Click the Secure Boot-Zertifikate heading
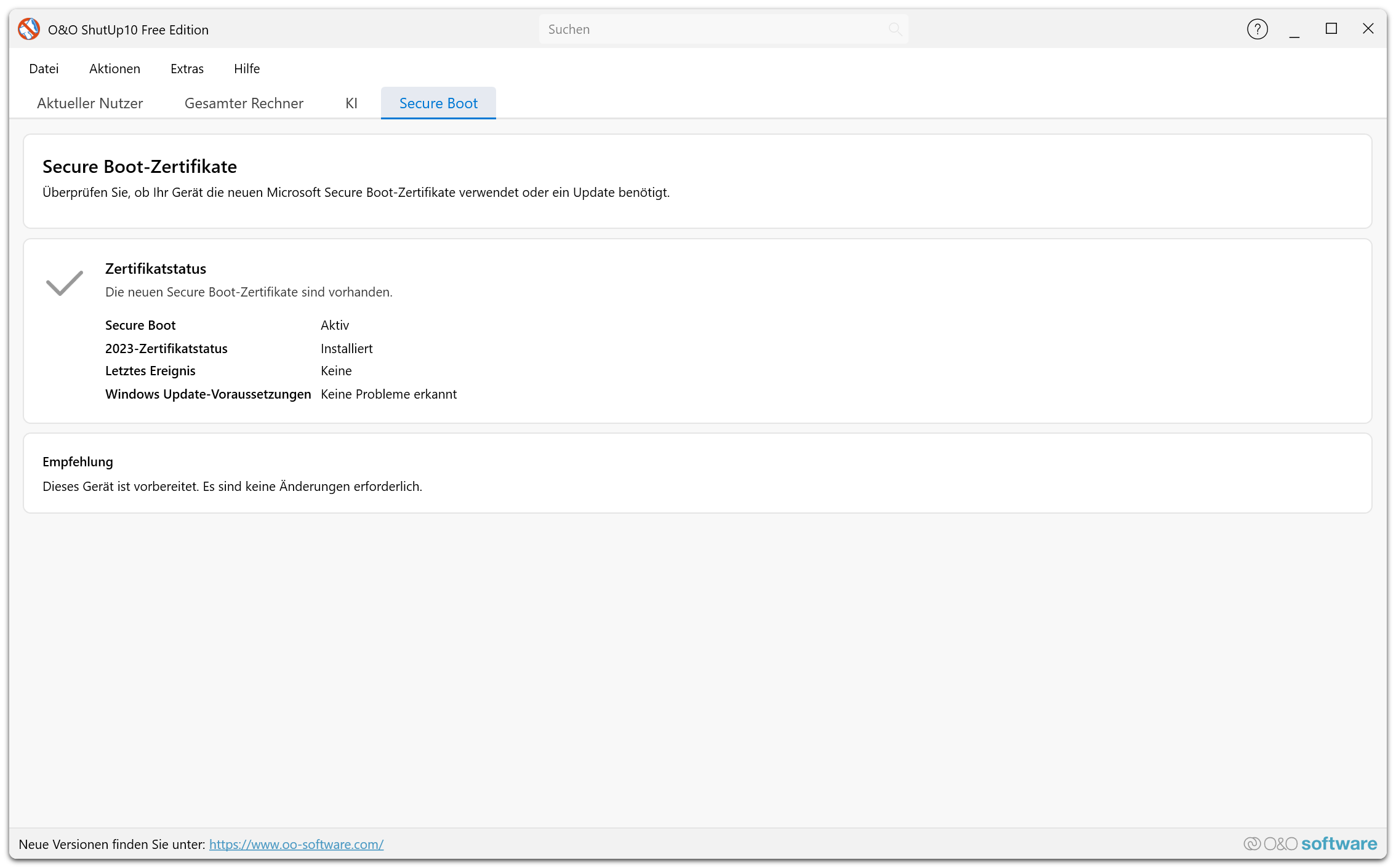1396x868 pixels. pos(140,166)
